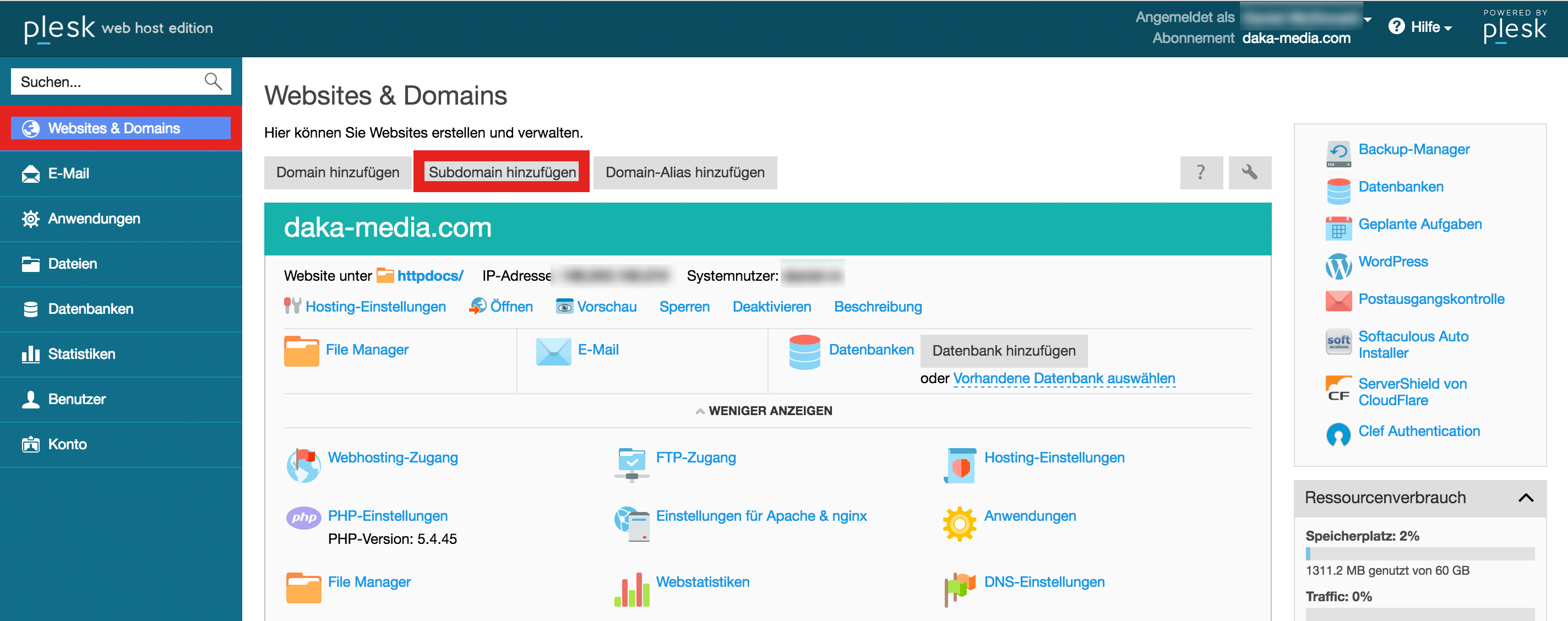Click the question mark help button

click(x=1200, y=172)
